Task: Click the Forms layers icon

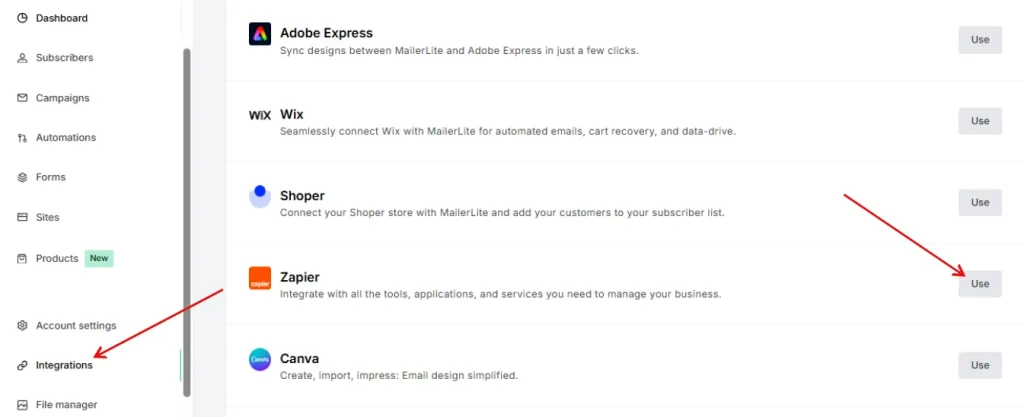Action: point(22,178)
